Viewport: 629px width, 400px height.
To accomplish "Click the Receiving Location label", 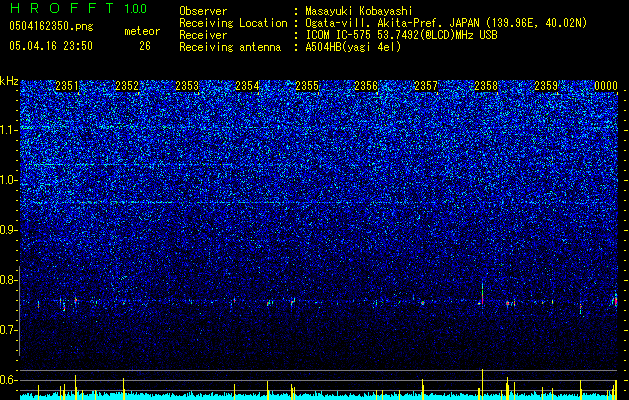I will pyautogui.click(x=233, y=23).
